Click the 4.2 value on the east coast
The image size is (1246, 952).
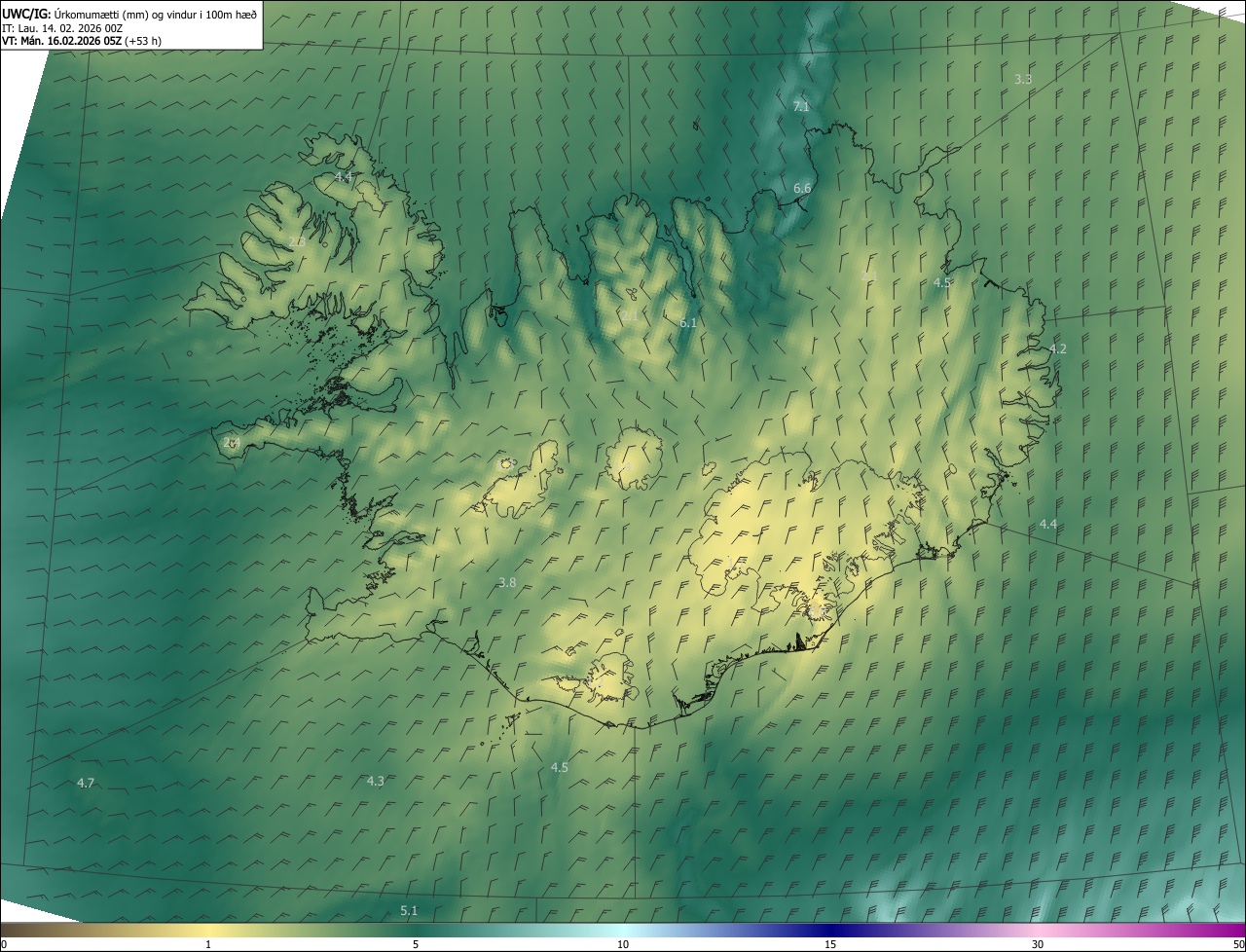[x=1058, y=348]
